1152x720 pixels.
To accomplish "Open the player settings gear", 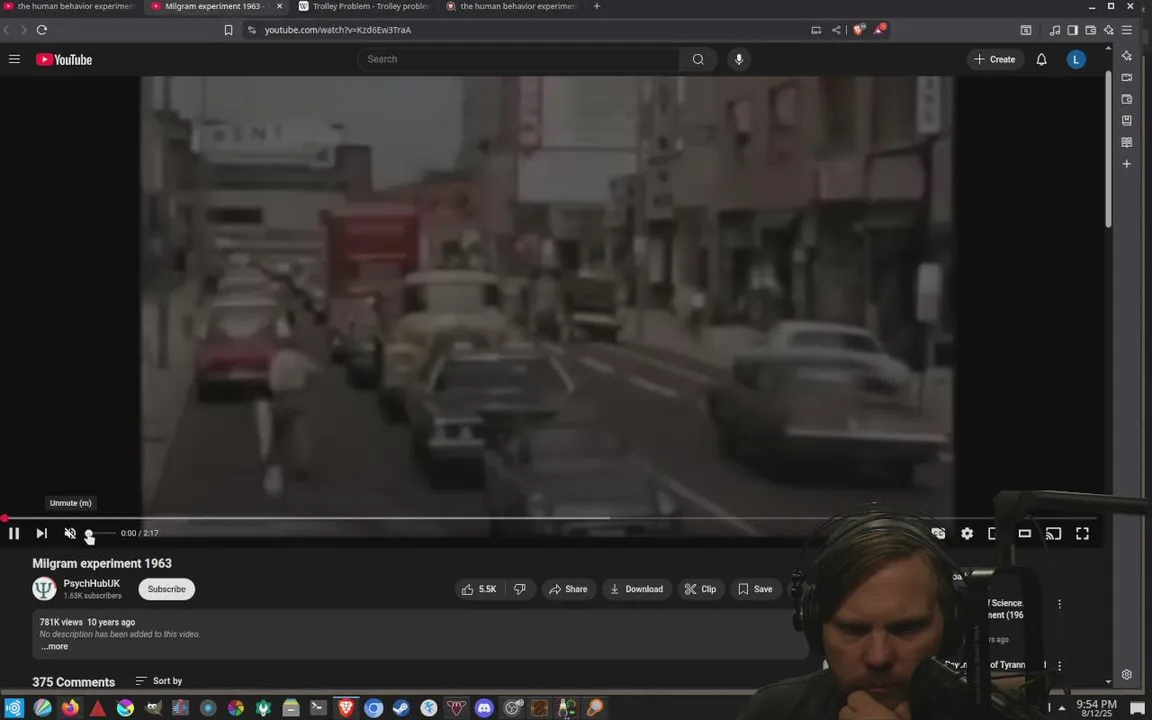I will tap(967, 533).
